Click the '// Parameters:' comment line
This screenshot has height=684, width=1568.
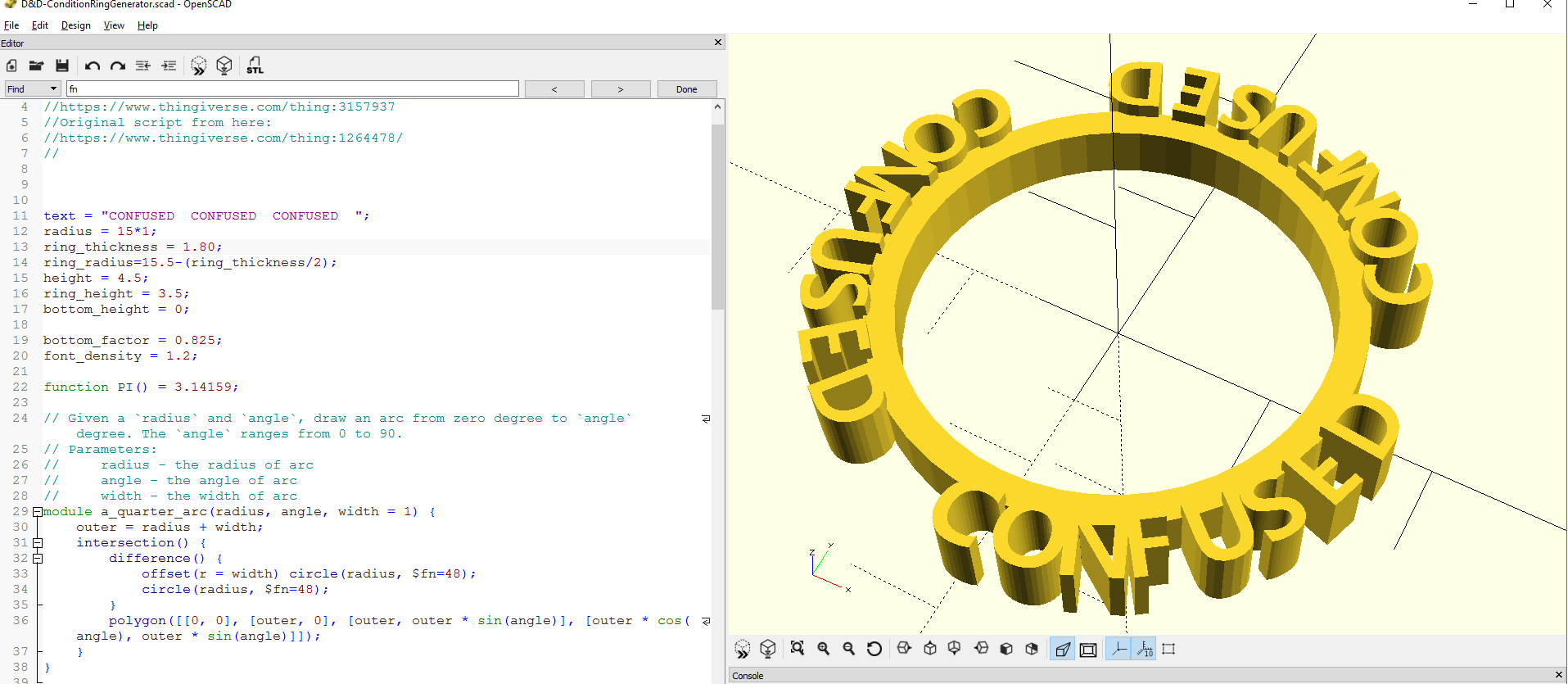click(100, 449)
